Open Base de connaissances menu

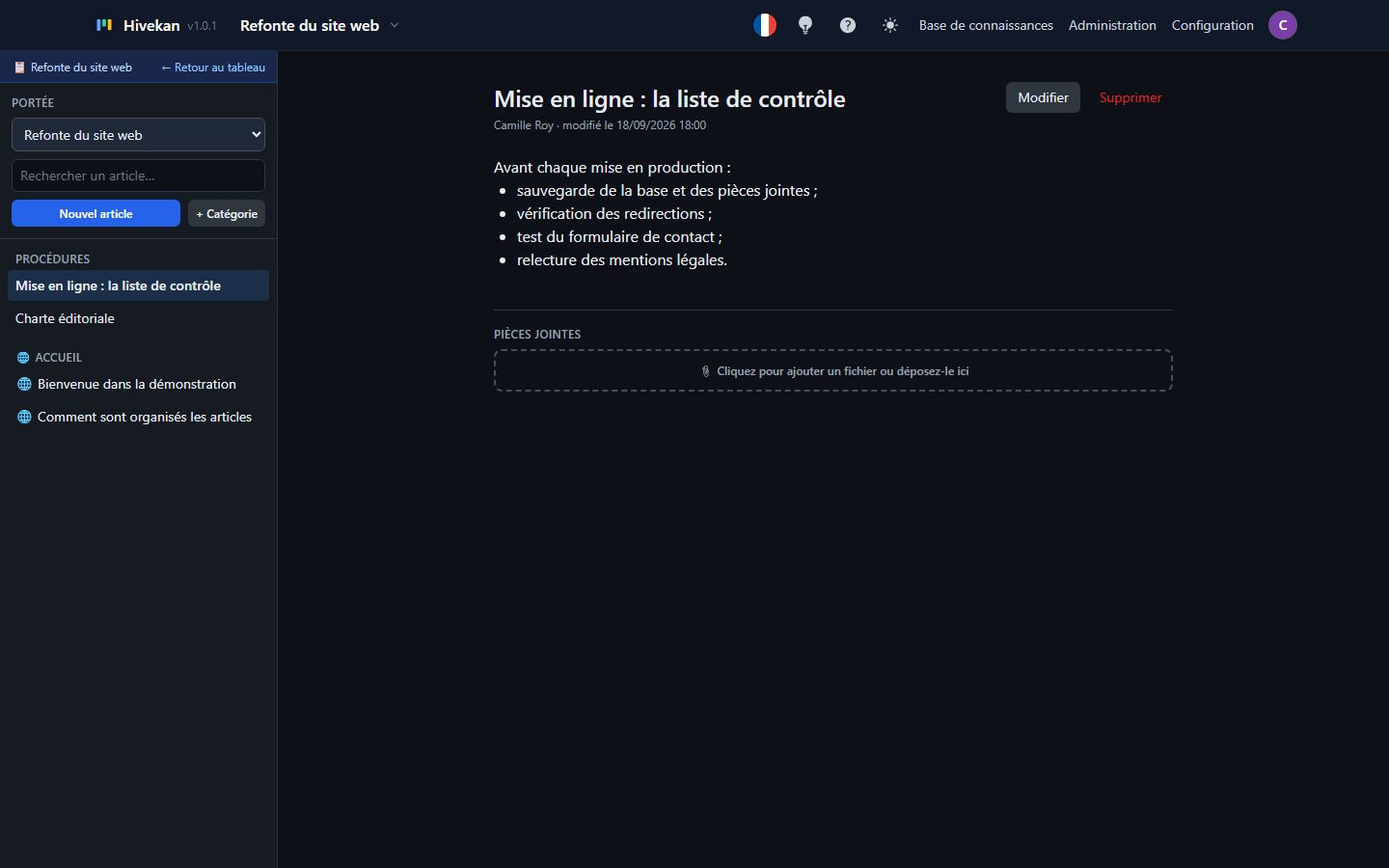(x=986, y=25)
